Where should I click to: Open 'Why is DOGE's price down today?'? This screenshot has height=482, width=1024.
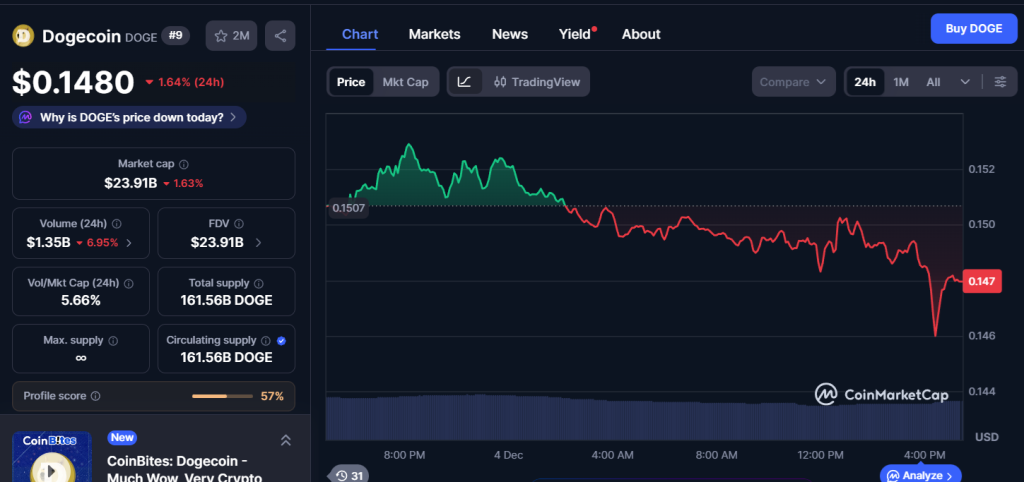pos(129,118)
